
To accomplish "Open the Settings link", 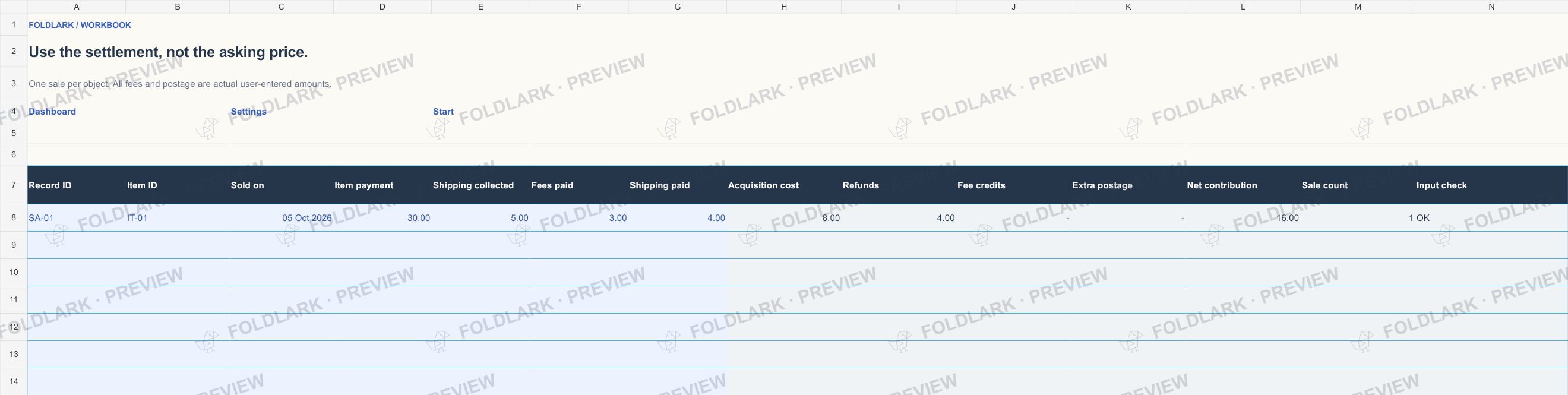I will click(x=248, y=112).
